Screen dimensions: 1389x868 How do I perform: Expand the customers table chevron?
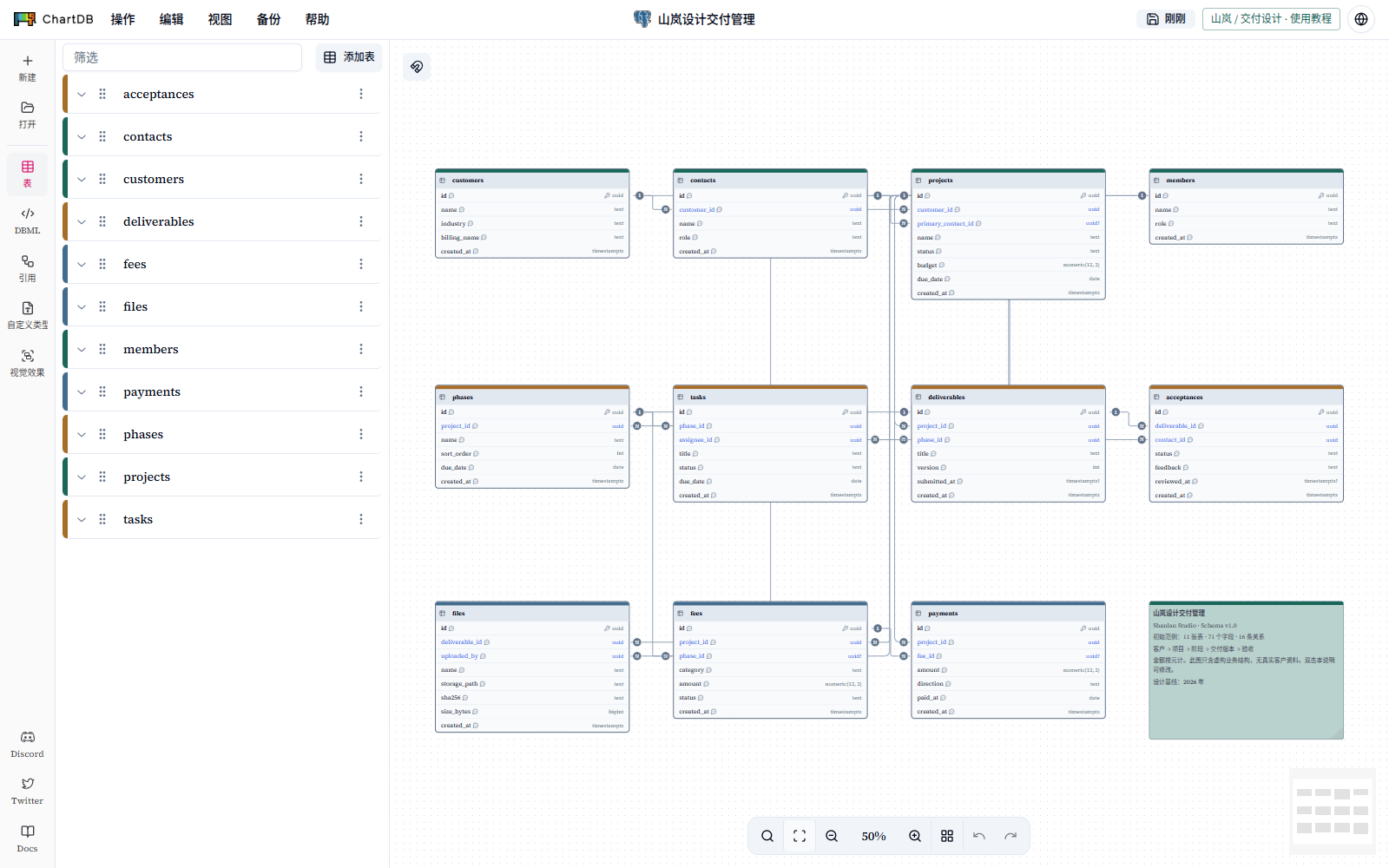(x=82, y=179)
